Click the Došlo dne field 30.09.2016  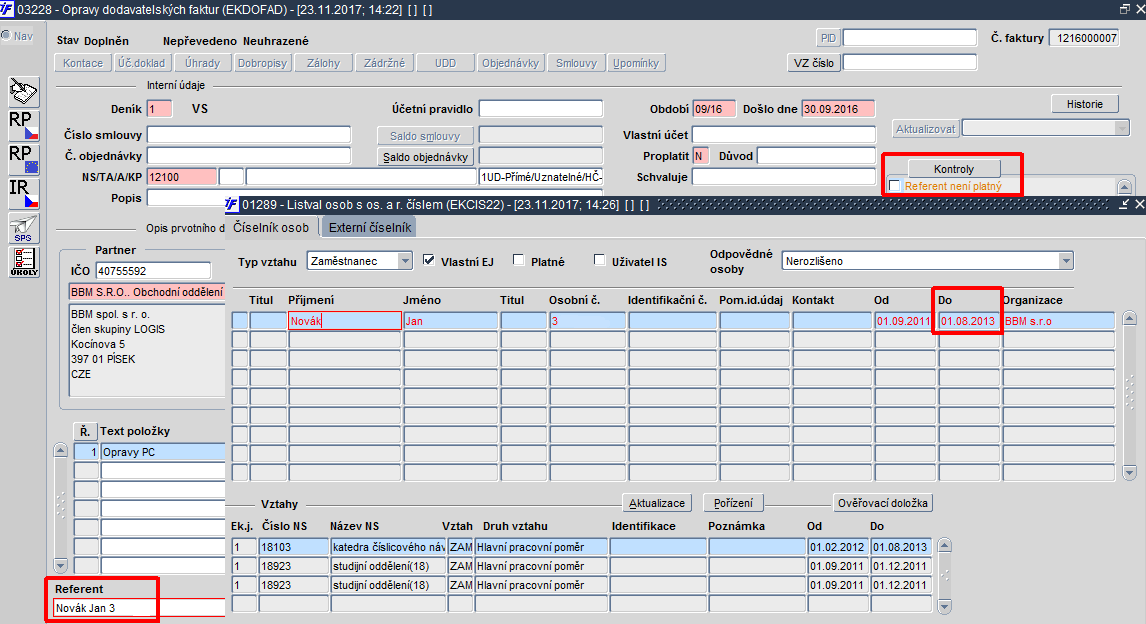tap(838, 109)
